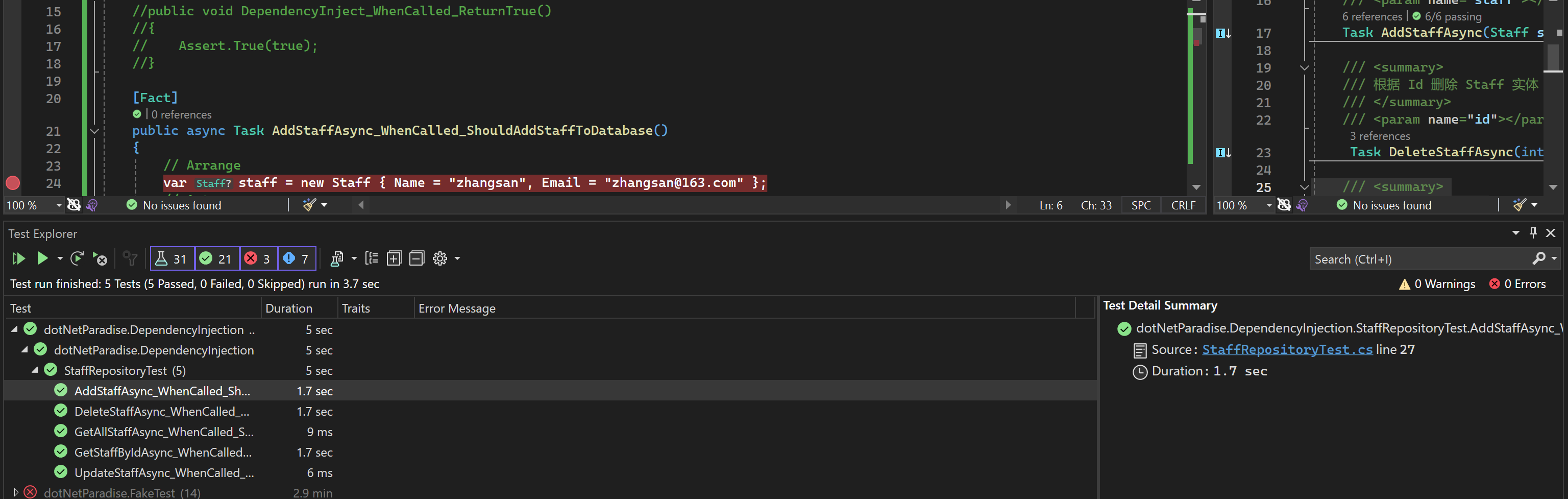Image resolution: width=1568 pixels, height=499 pixels.
Task: Toggle the not-run tests filter showing 7
Action: click(x=297, y=258)
